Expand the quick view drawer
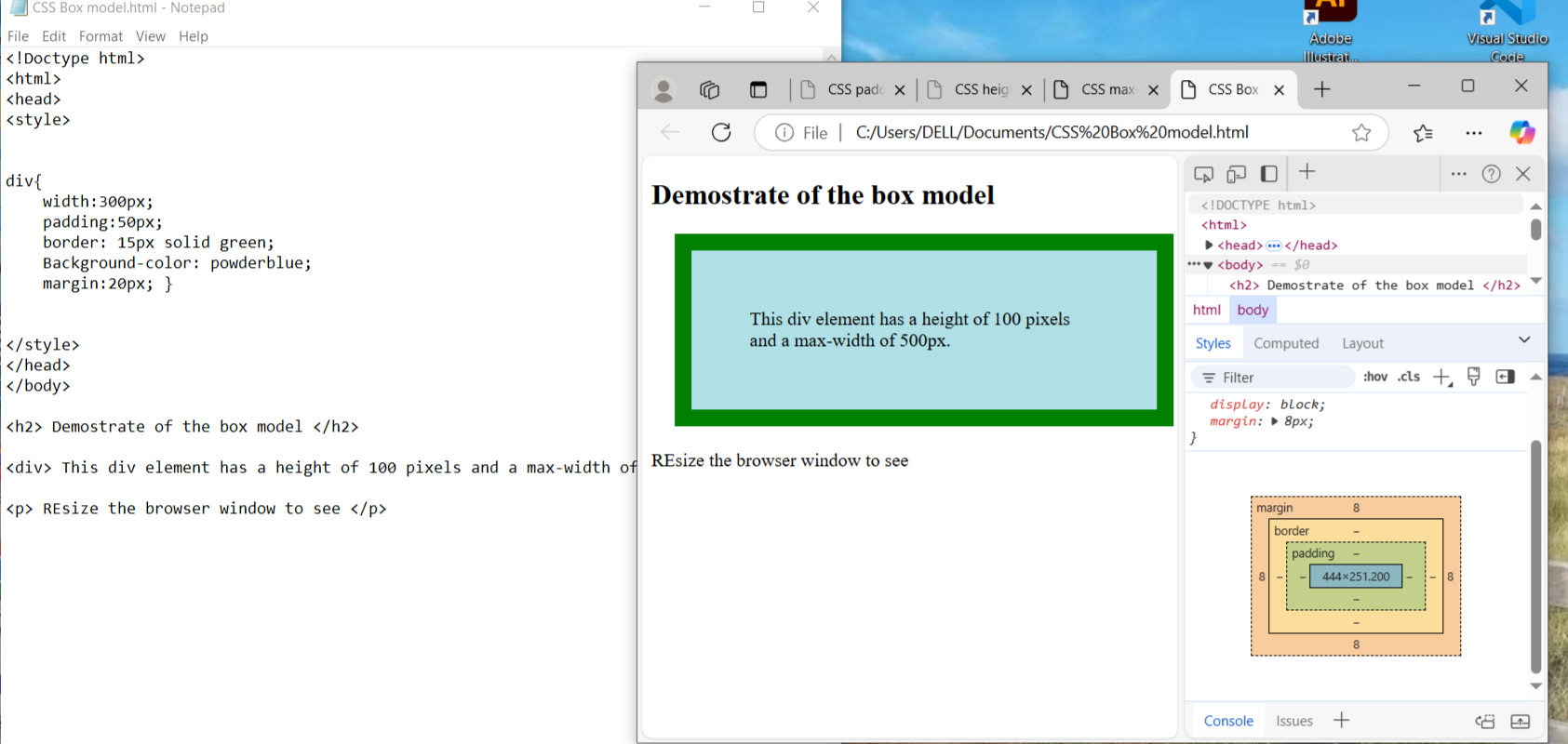The image size is (1568, 744). (x=1521, y=721)
